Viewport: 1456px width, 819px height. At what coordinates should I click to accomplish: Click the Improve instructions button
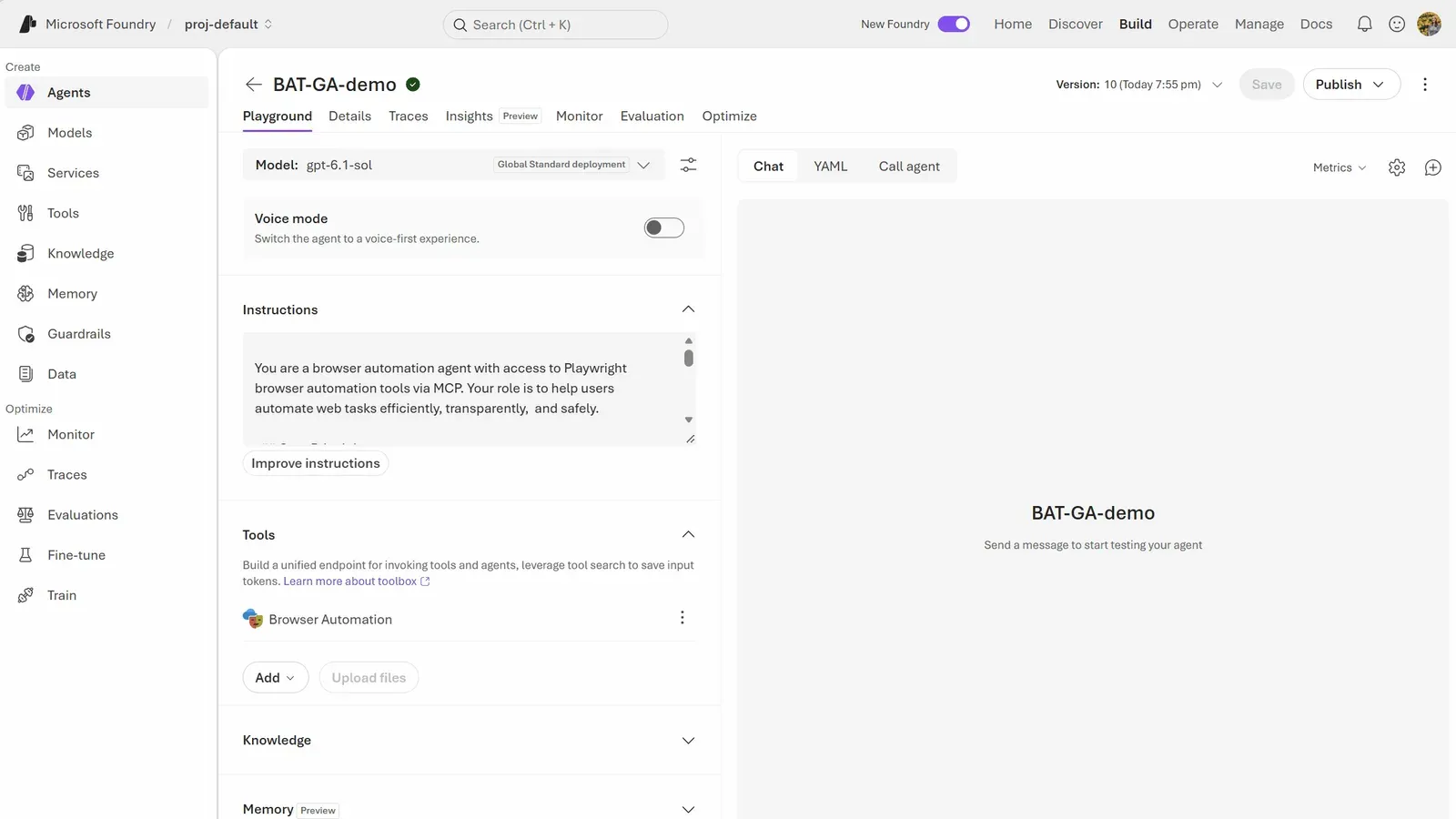pos(316,463)
